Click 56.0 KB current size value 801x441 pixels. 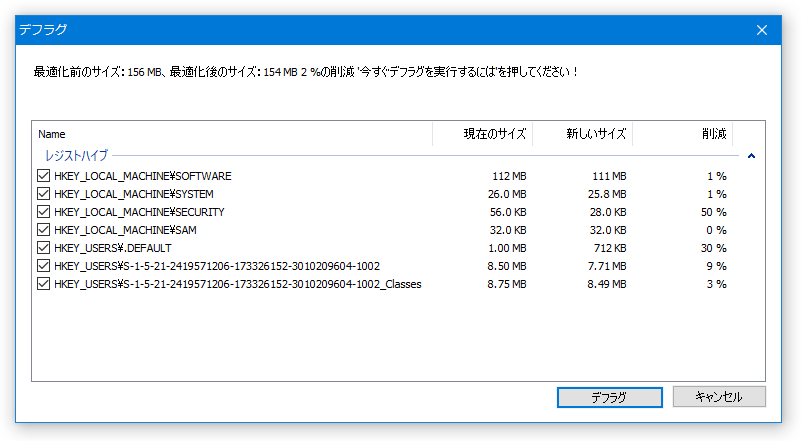tap(508, 212)
